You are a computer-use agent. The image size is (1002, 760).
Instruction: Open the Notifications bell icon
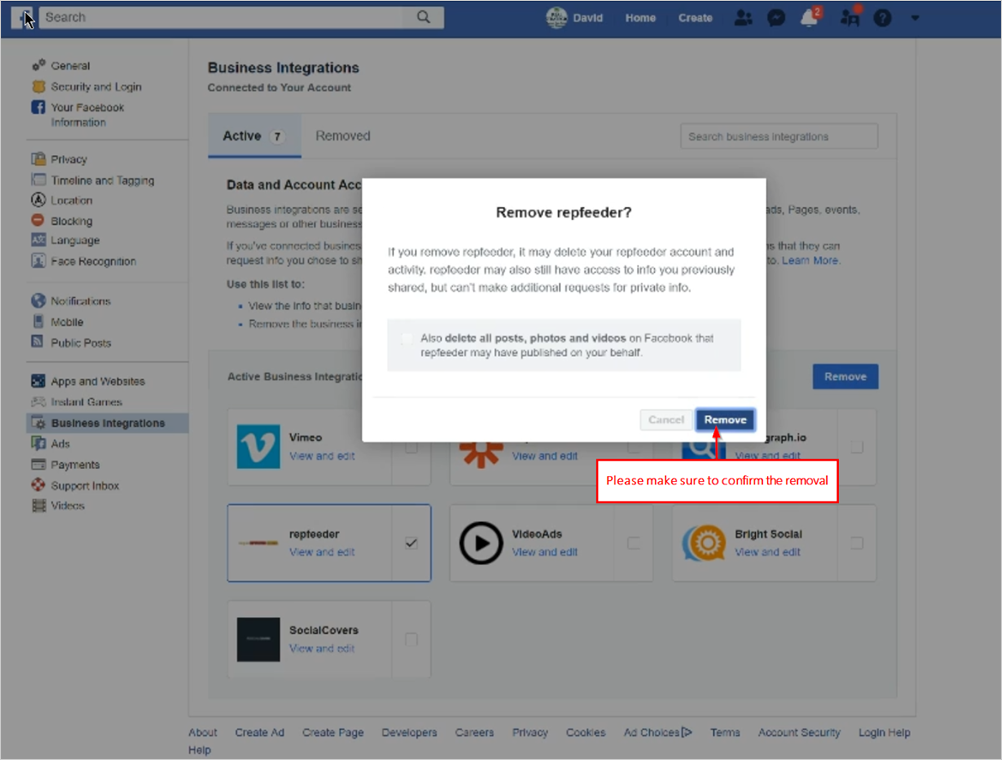[809, 18]
